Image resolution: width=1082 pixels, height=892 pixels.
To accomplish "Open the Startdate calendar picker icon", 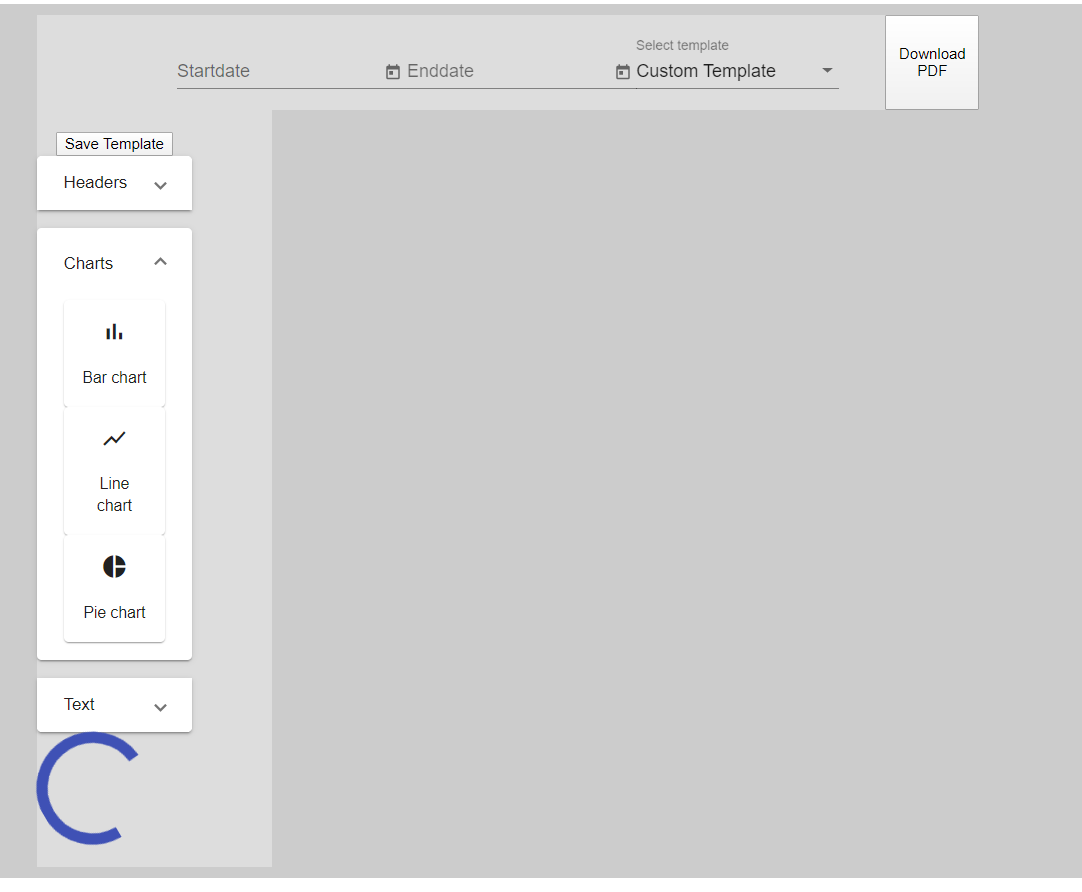I will [393, 72].
